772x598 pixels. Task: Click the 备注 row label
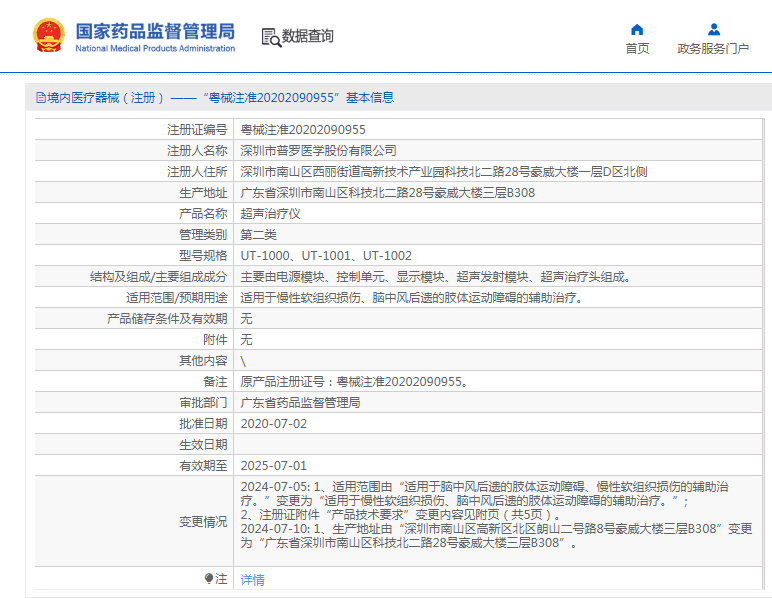point(215,382)
